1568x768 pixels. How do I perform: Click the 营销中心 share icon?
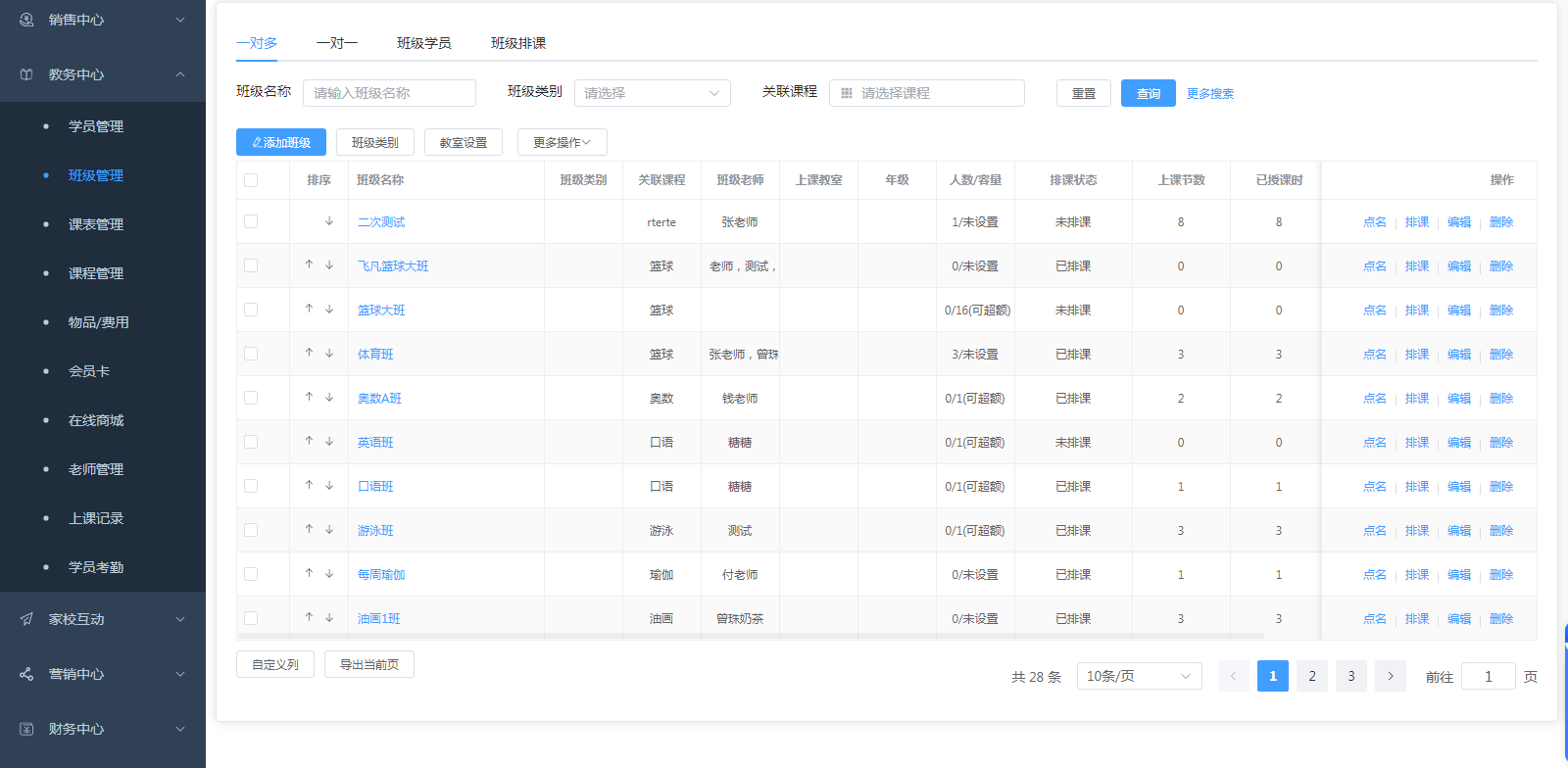click(26, 674)
